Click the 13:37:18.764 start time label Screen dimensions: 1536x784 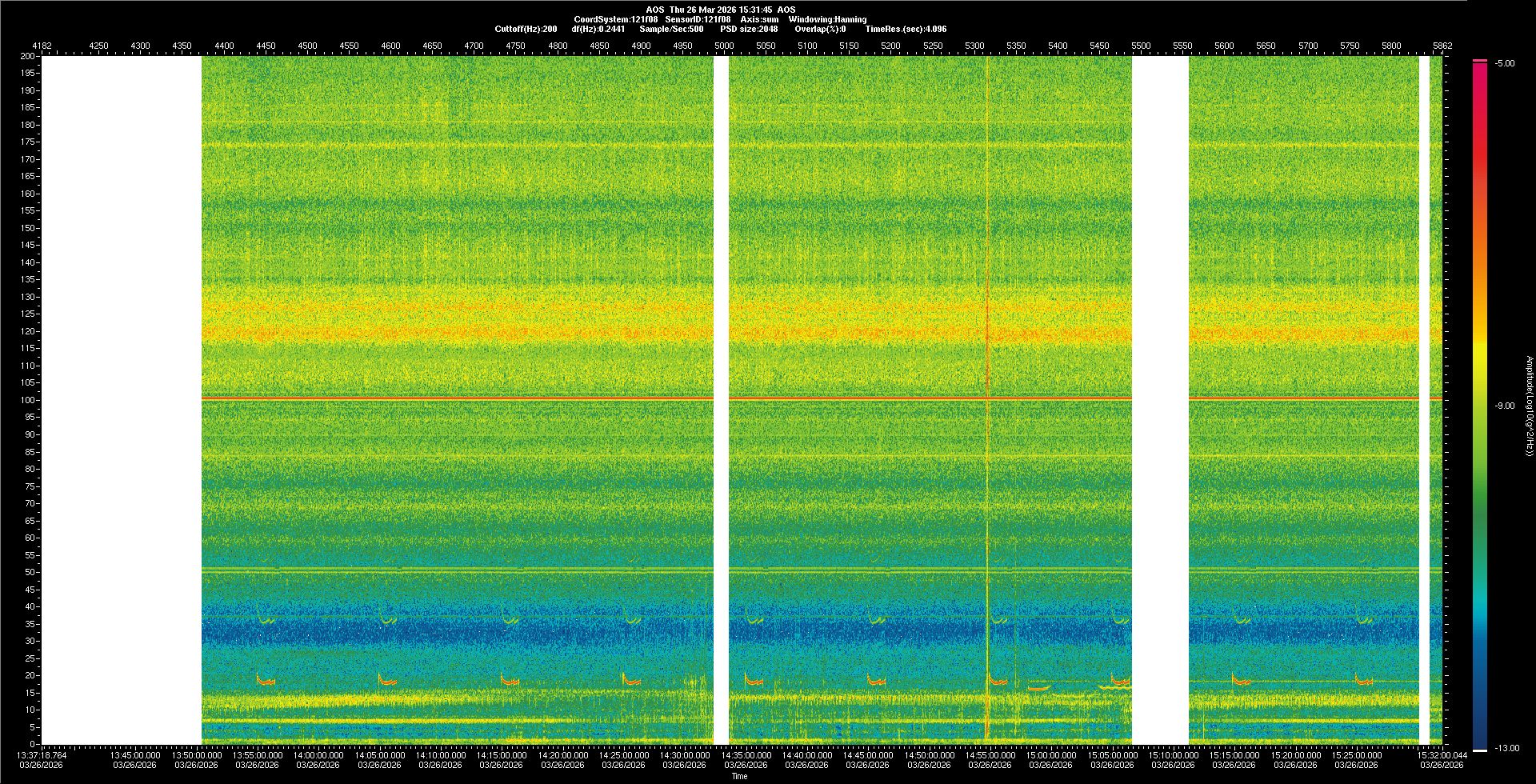point(42,755)
